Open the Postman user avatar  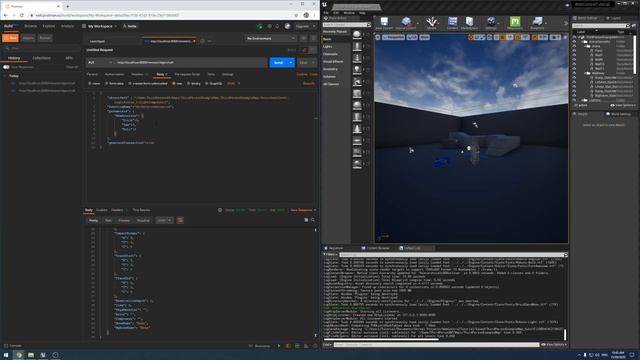coord(287,26)
